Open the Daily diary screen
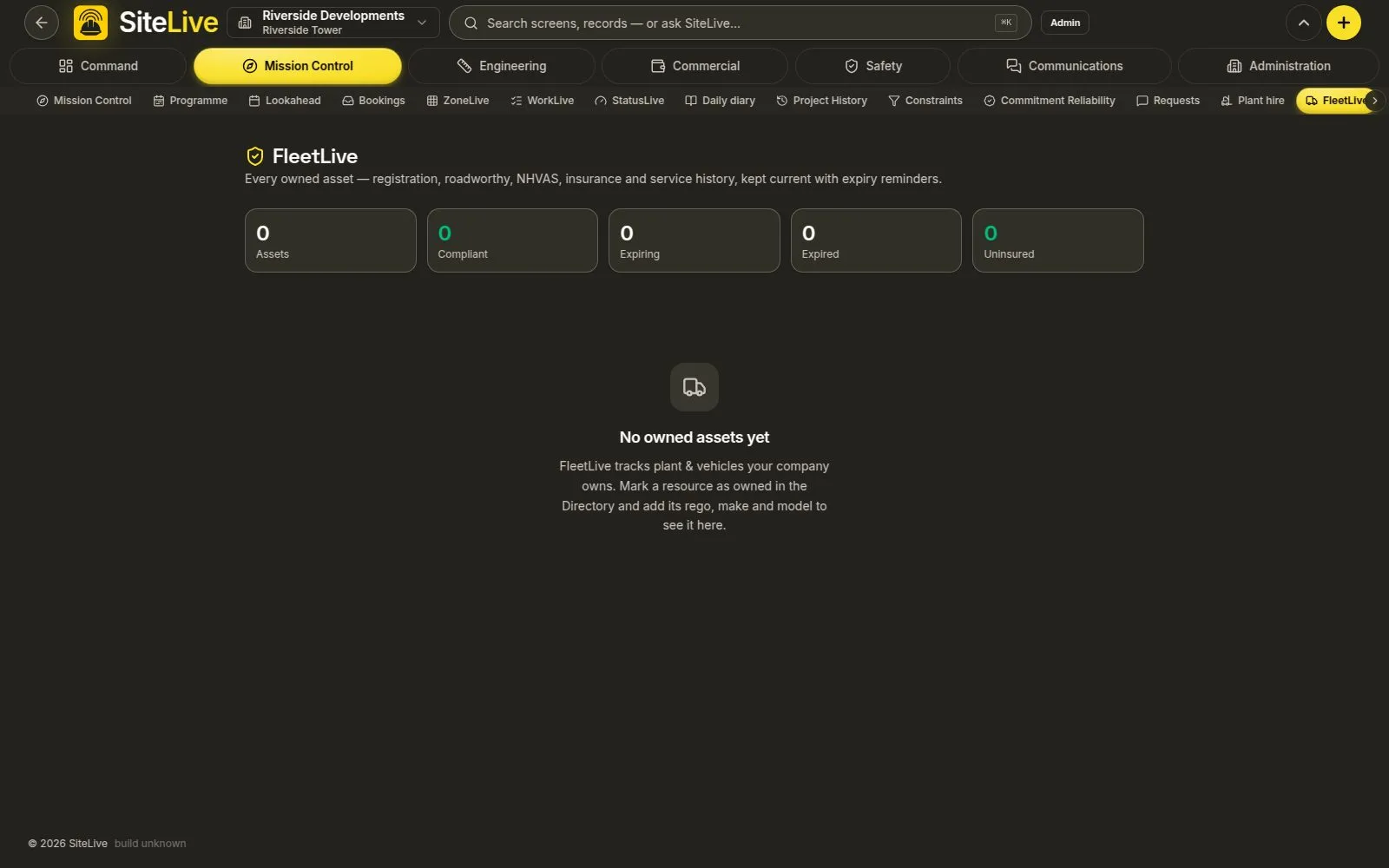The height and width of the screenshot is (868, 1389). coord(720,101)
